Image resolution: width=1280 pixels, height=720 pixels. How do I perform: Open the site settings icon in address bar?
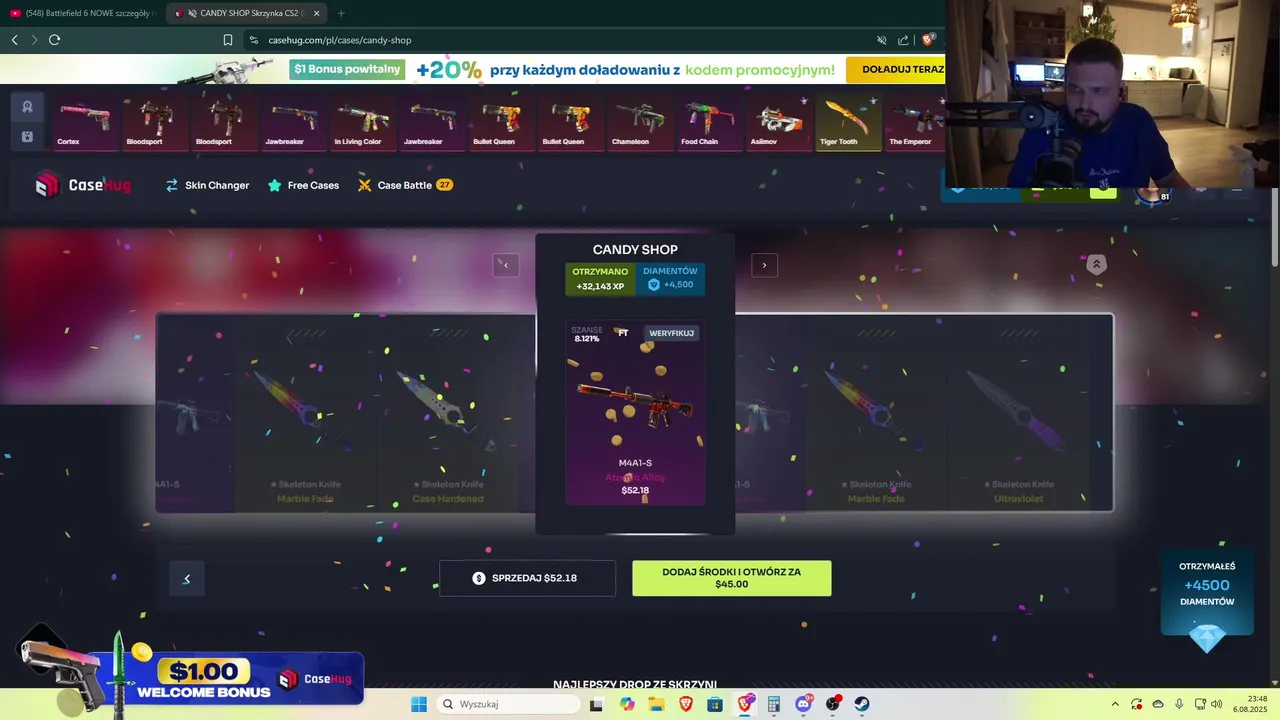(254, 40)
